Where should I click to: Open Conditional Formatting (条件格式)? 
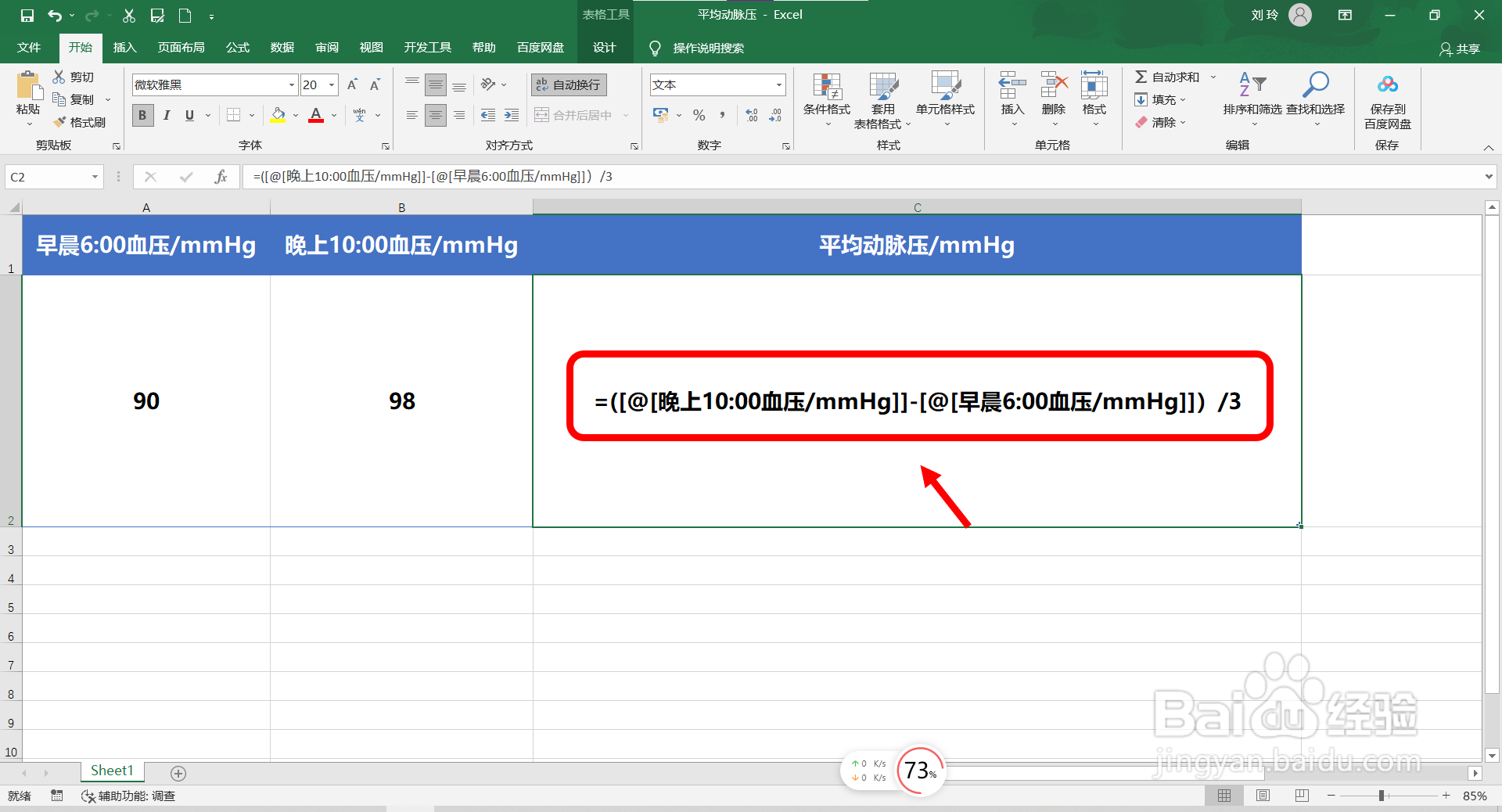(825, 98)
